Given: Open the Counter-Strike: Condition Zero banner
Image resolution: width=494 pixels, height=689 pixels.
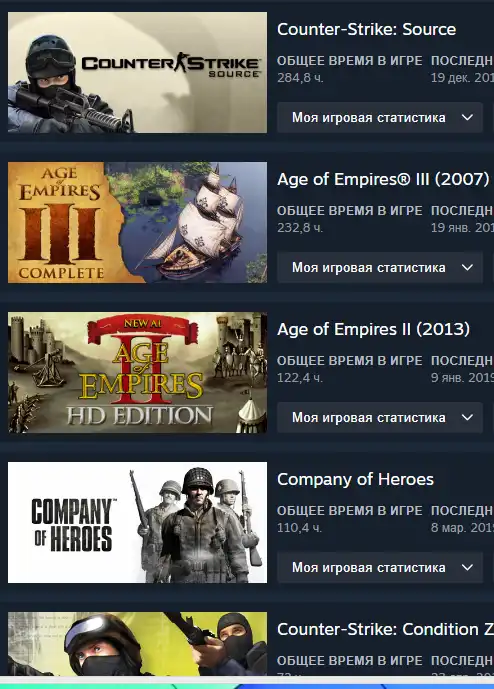Looking at the screenshot, I should click(137, 644).
